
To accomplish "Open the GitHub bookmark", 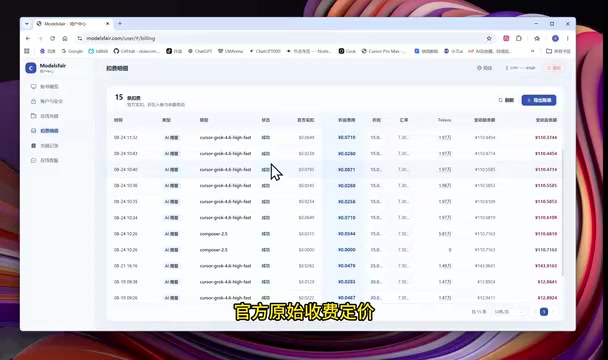I will [136, 51].
